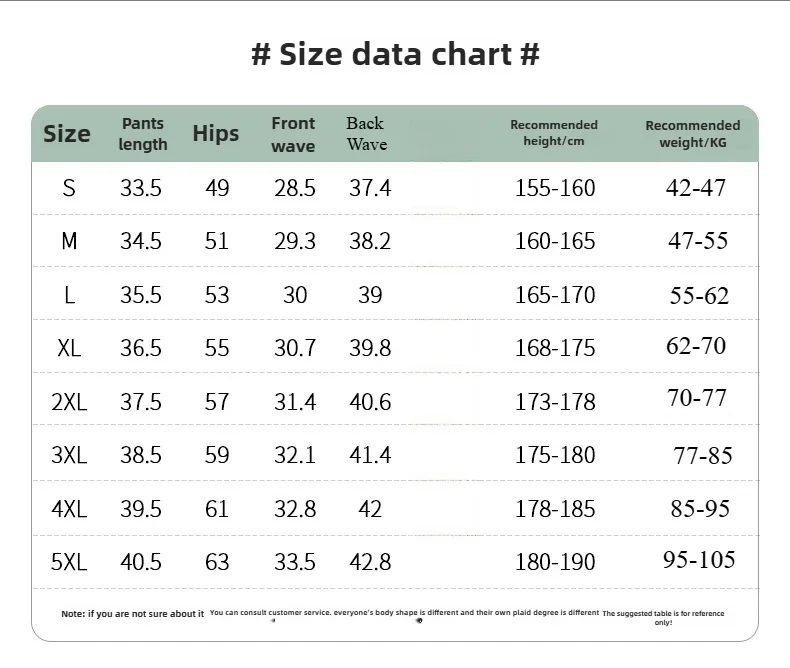The width and height of the screenshot is (790, 668).
Task: Select the 85-95 weight range cell
Action: point(700,509)
